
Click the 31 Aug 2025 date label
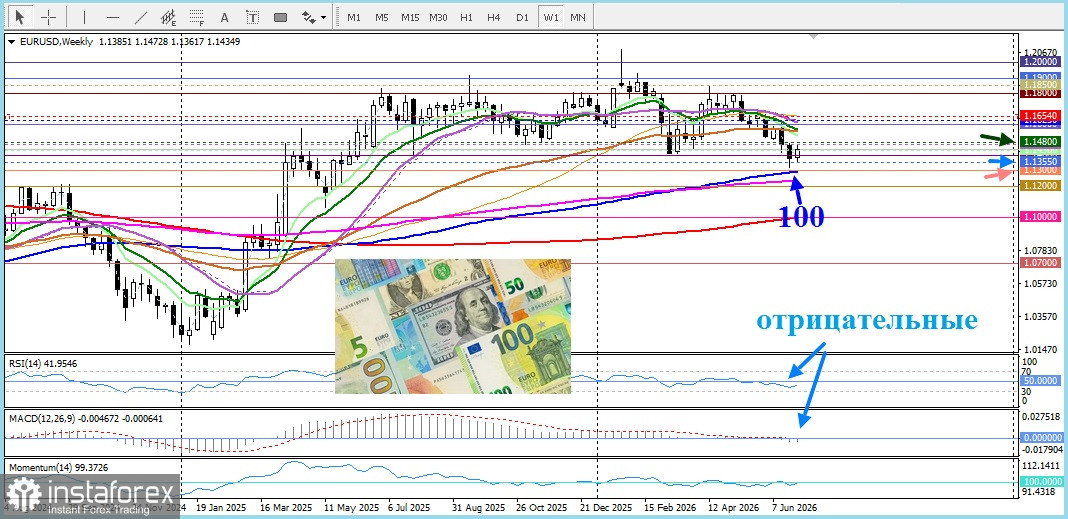(479, 508)
